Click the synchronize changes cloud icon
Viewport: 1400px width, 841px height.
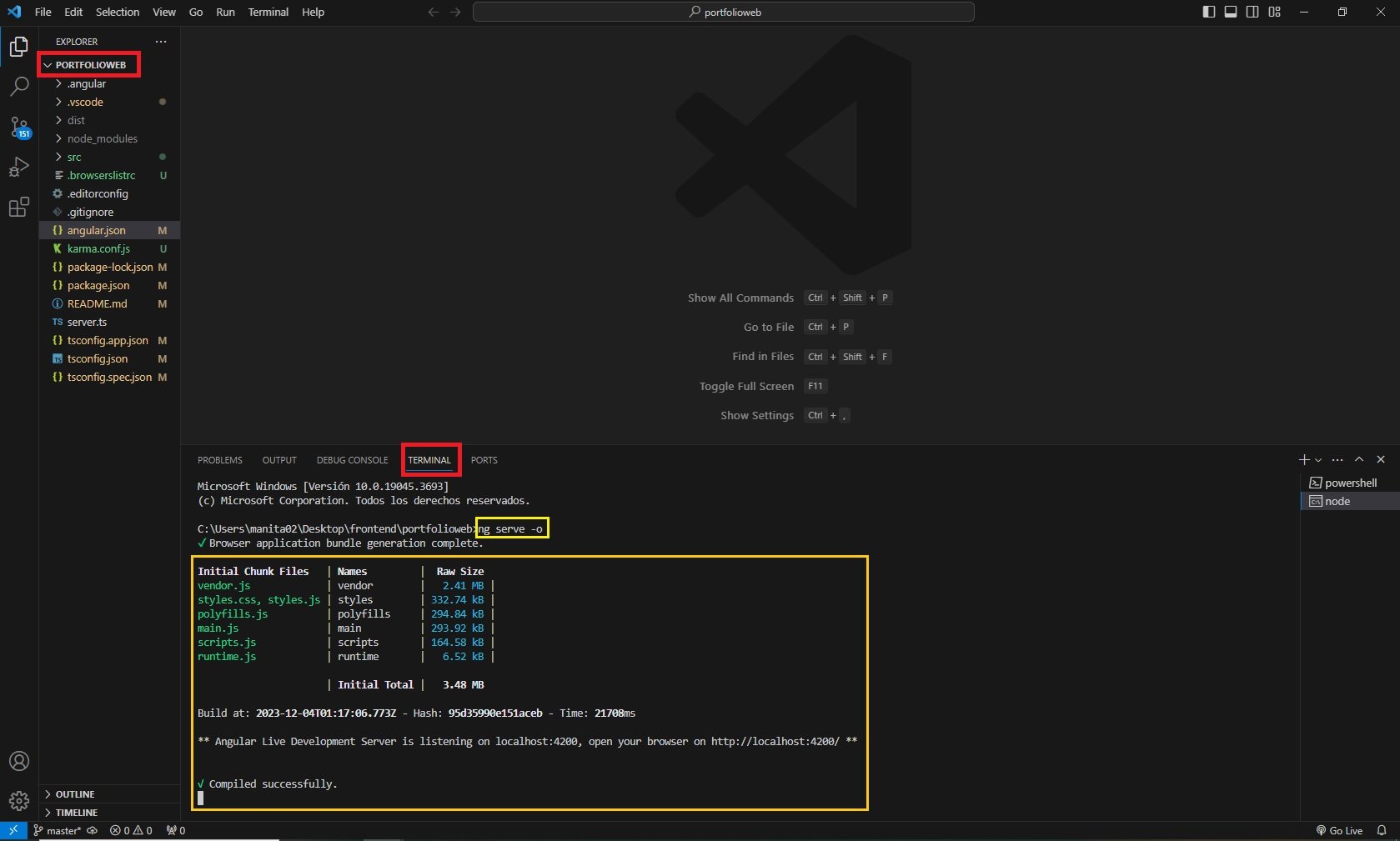(93, 831)
